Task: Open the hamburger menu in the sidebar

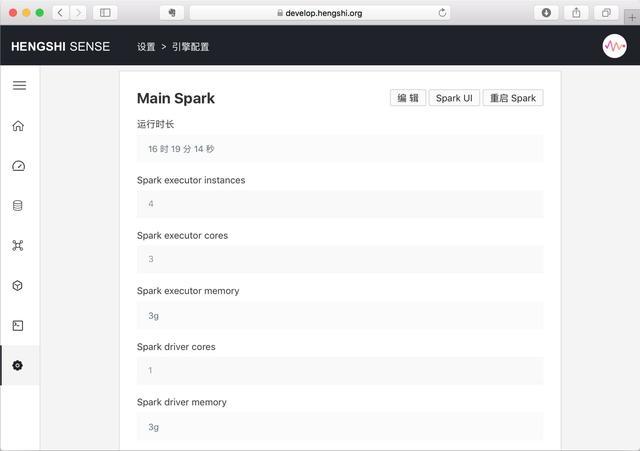Action: [19, 85]
